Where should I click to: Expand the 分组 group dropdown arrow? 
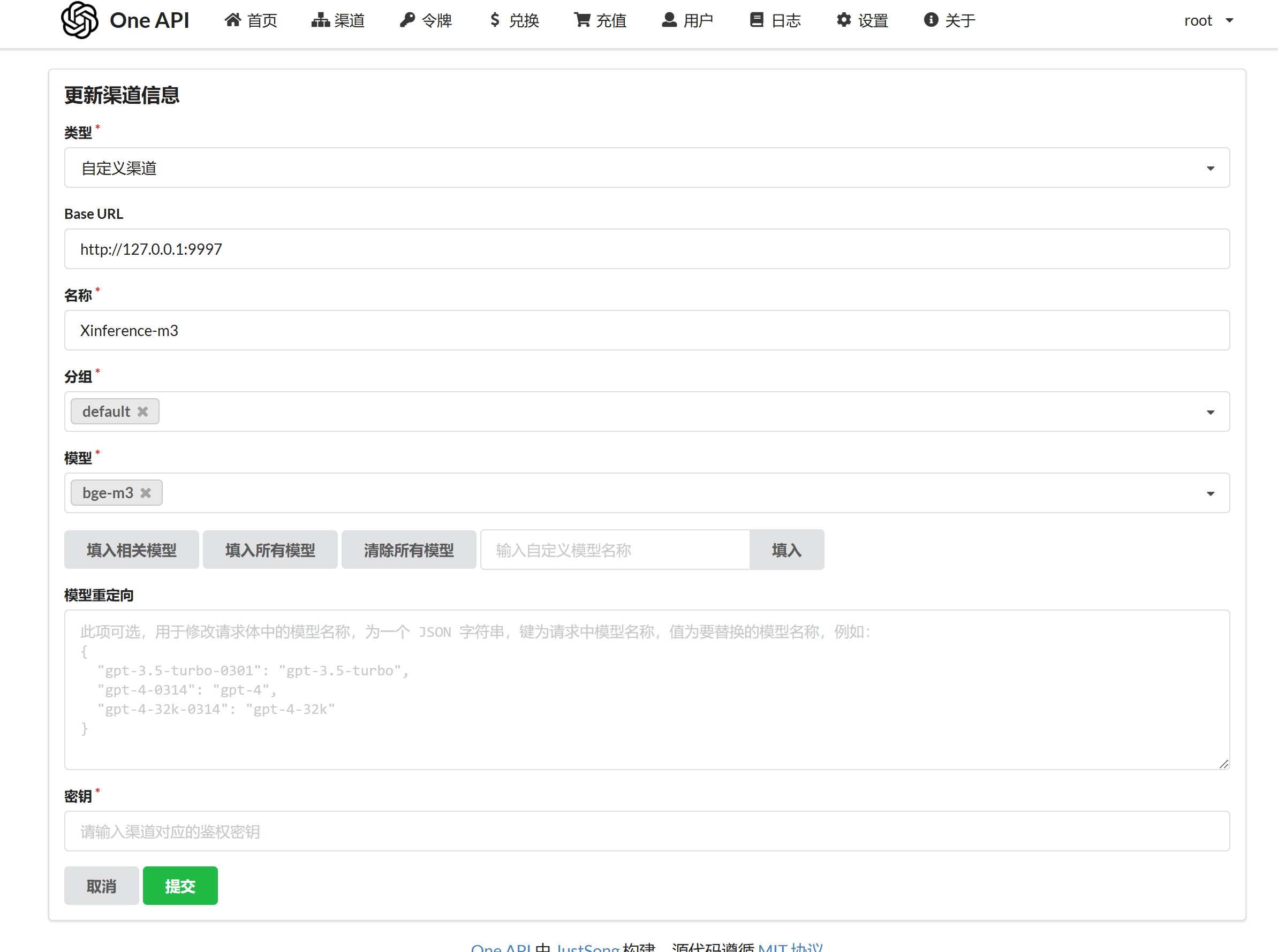1210,412
